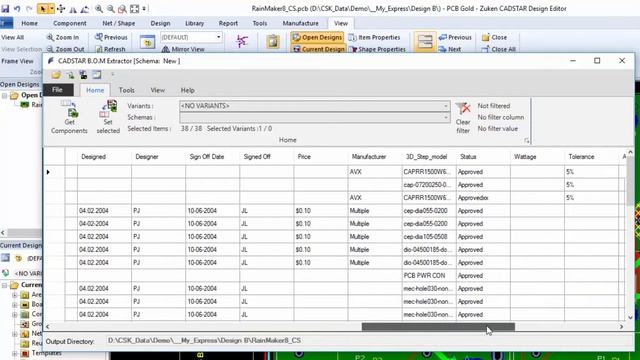
Task: Expand Home group dialog launcher
Action: pos(527,140)
